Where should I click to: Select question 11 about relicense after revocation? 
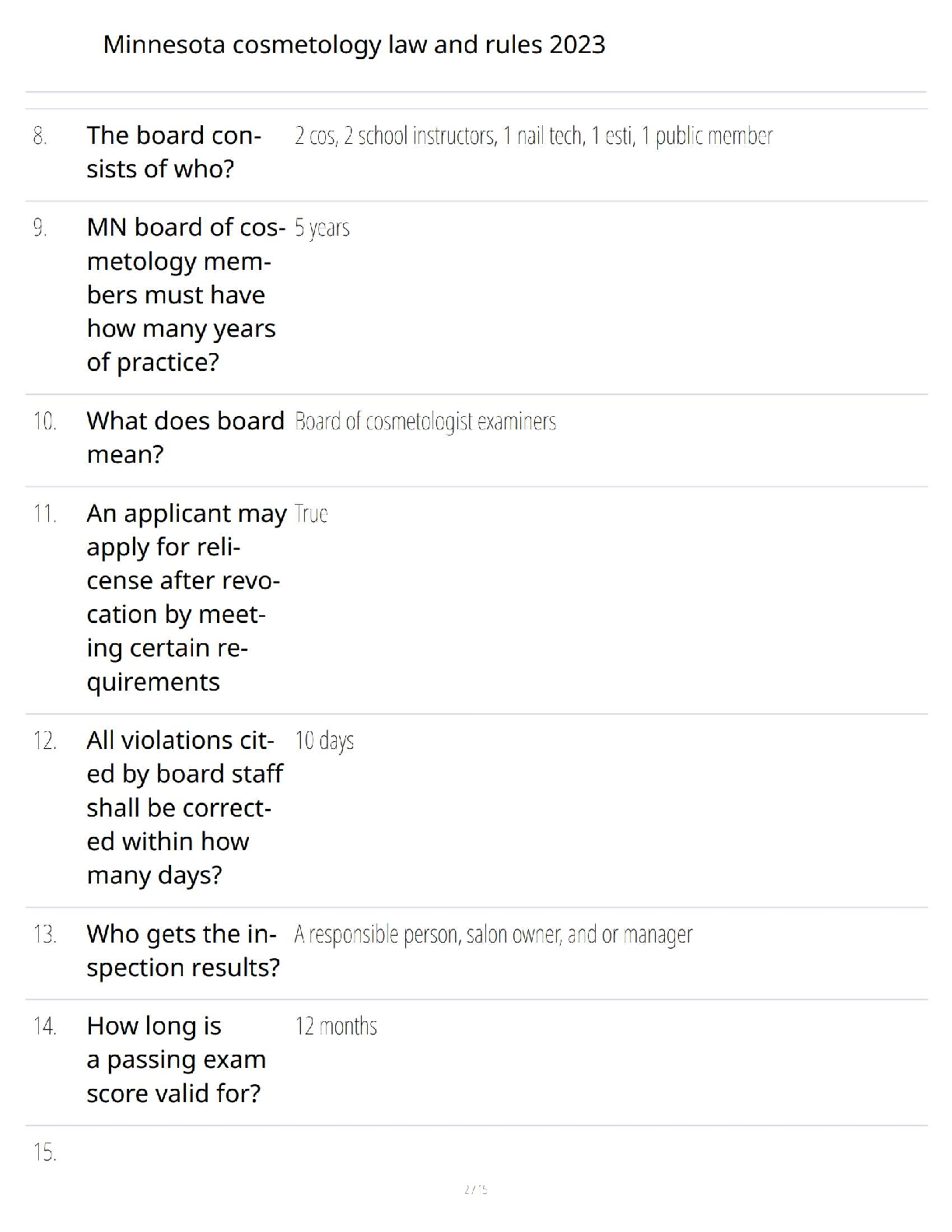(187, 597)
